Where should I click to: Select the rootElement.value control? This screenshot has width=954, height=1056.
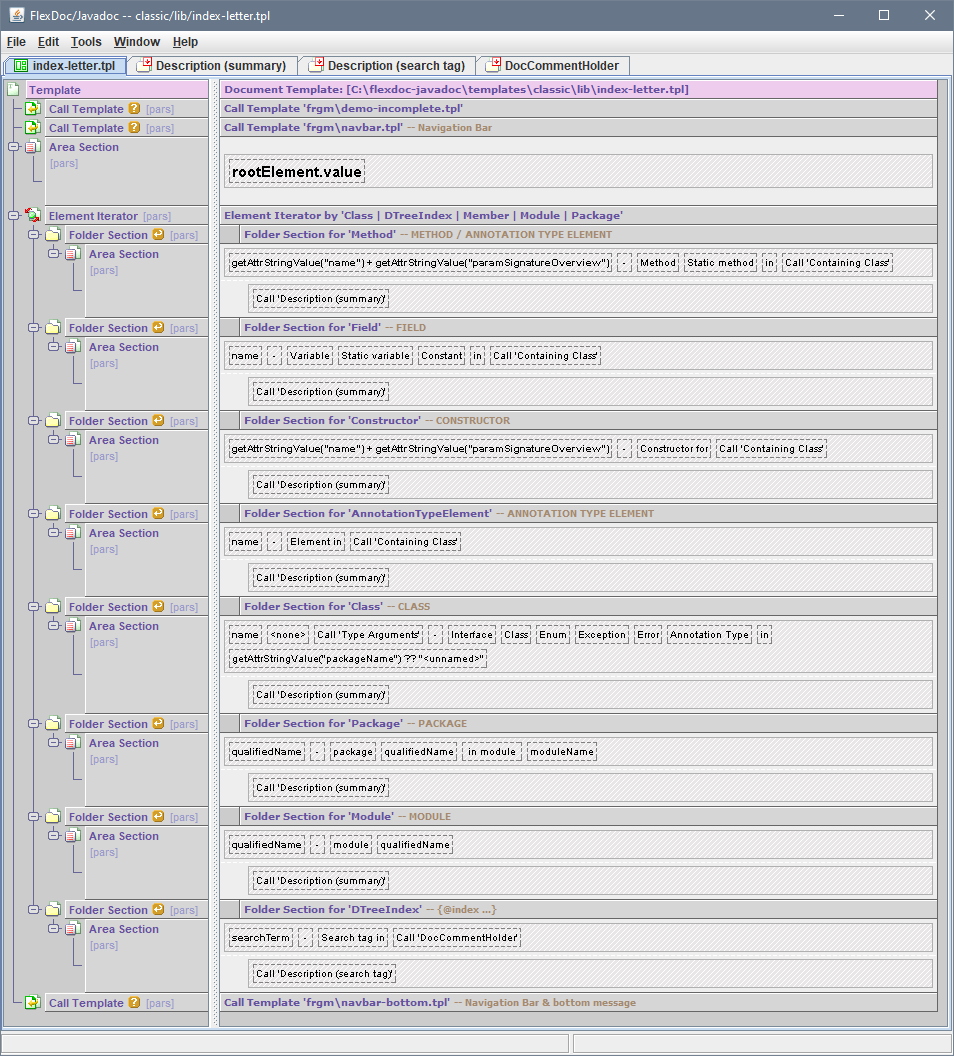[296, 172]
